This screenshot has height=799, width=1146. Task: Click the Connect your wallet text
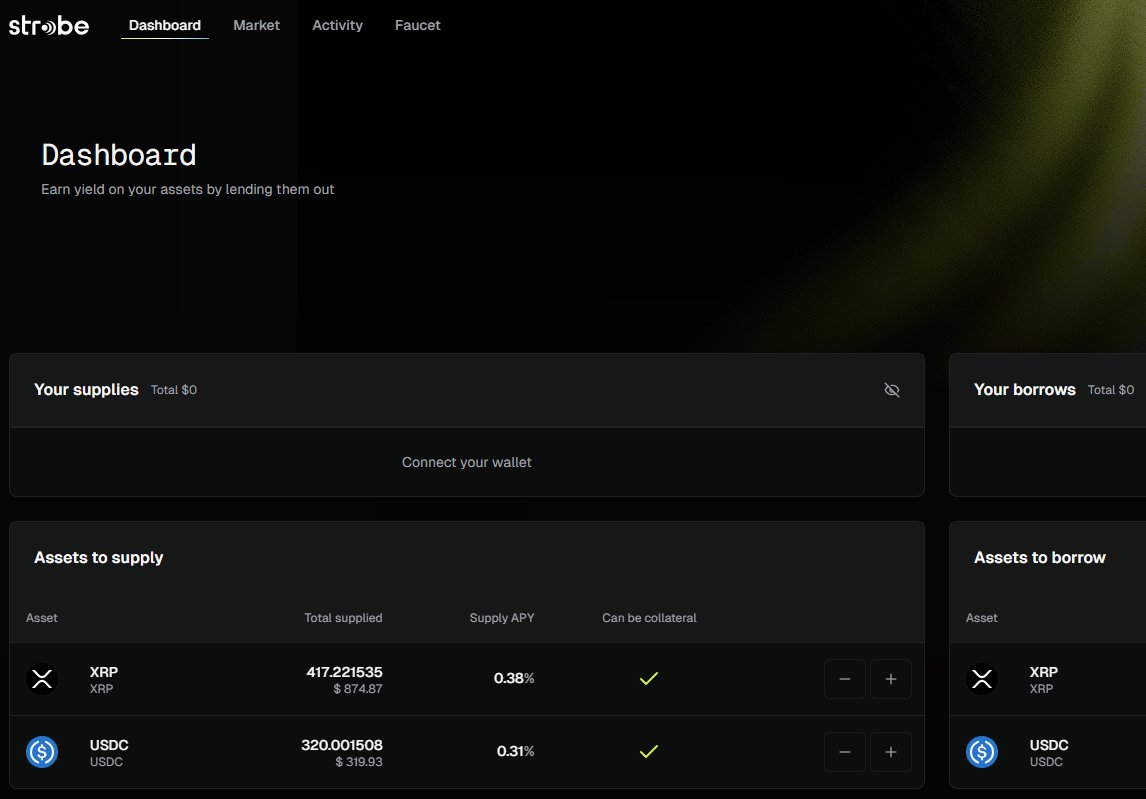466,462
